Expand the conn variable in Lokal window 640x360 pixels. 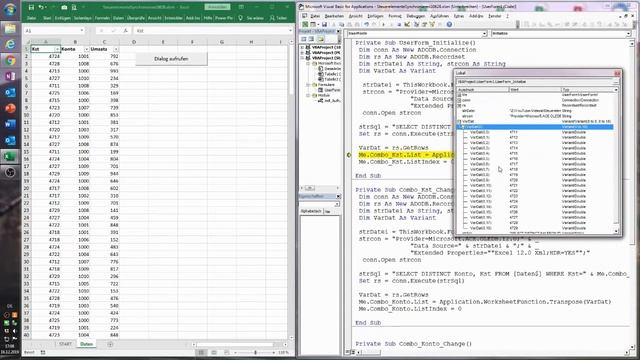click(x=459, y=100)
